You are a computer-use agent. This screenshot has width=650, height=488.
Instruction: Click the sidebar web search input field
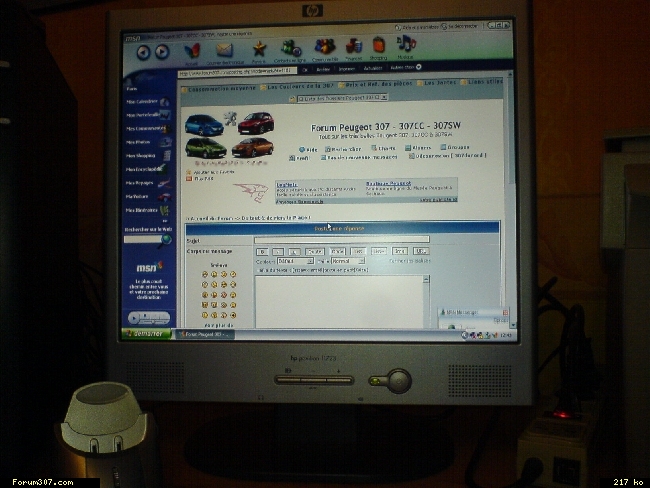(x=142, y=239)
